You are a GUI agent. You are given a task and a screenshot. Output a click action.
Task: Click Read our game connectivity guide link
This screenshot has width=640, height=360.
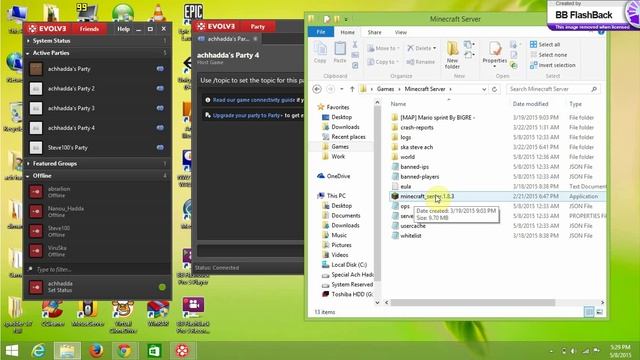click(x=253, y=100)
